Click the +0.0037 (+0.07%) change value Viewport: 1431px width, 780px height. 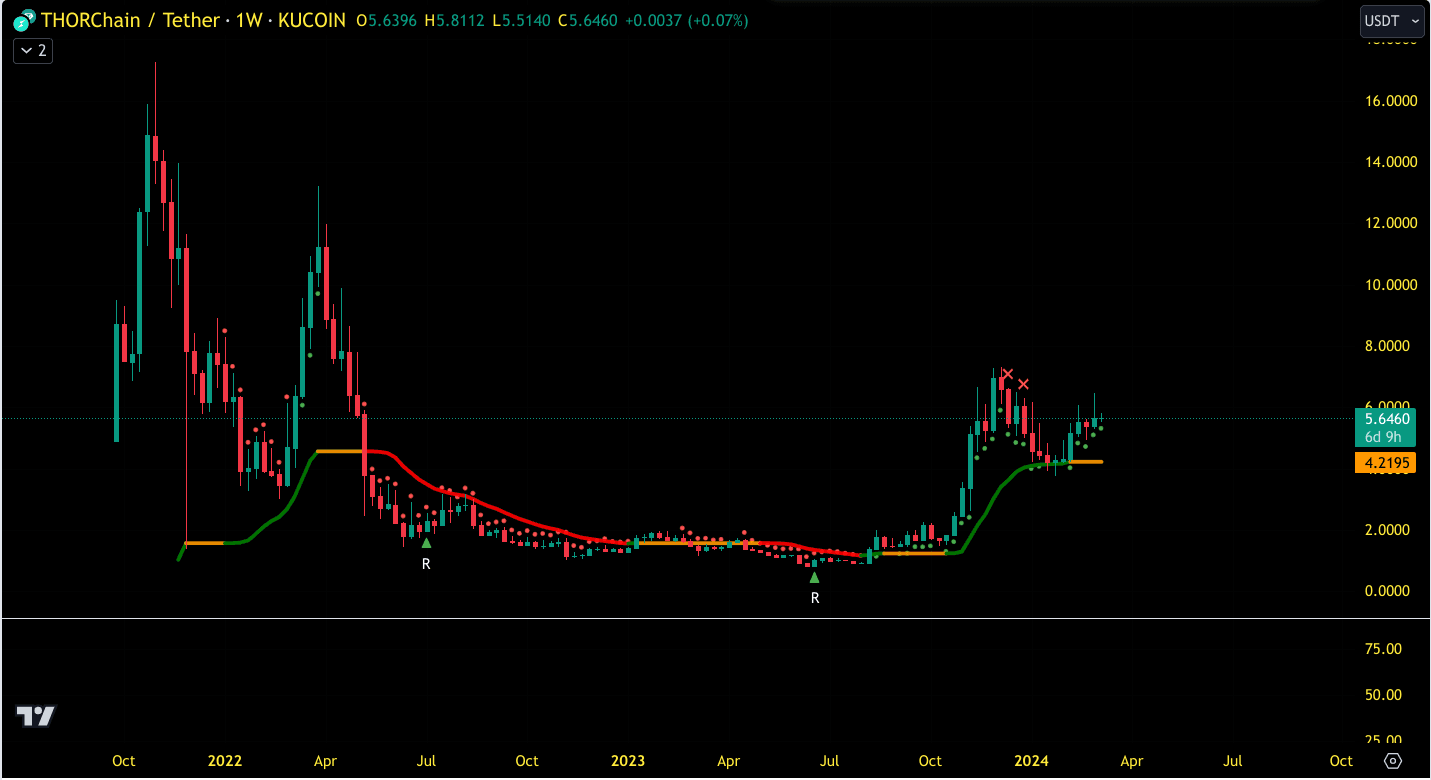(x=686, y=20)
